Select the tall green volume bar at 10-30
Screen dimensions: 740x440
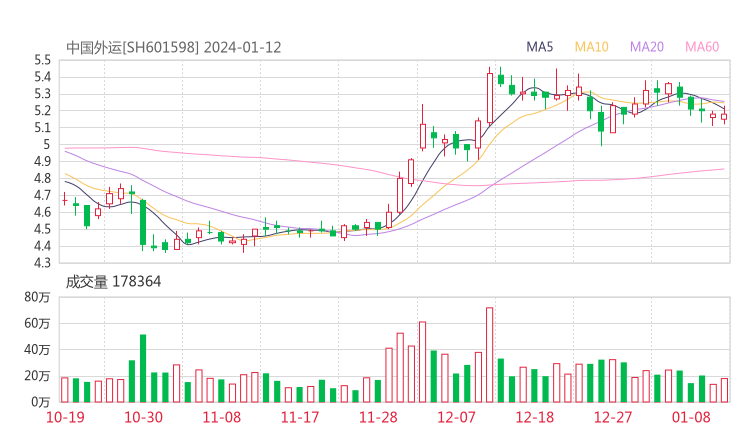pyautogui.click(x=143, y=368)
